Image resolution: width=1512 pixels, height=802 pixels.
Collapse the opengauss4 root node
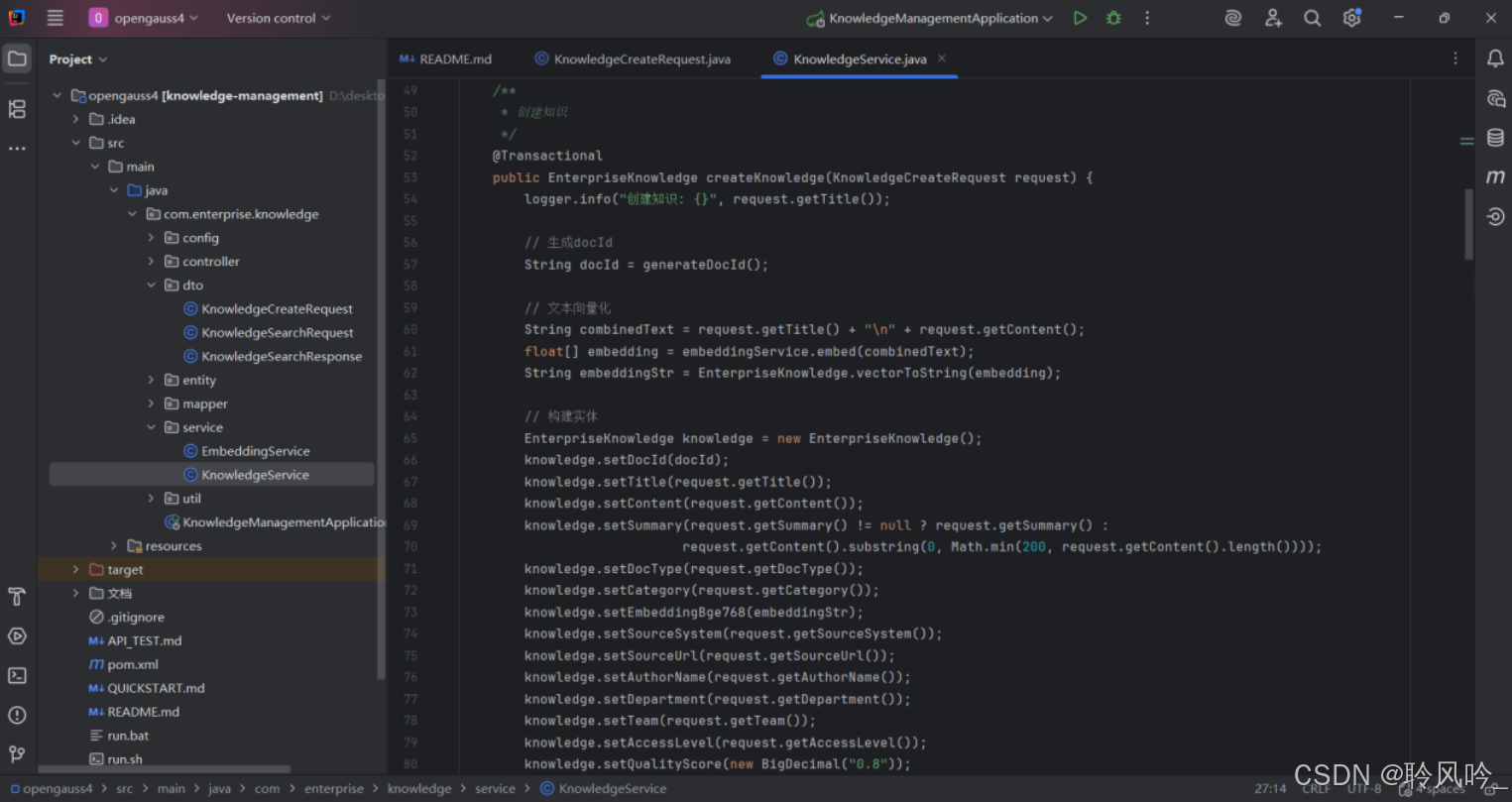[x=57, y=95]
